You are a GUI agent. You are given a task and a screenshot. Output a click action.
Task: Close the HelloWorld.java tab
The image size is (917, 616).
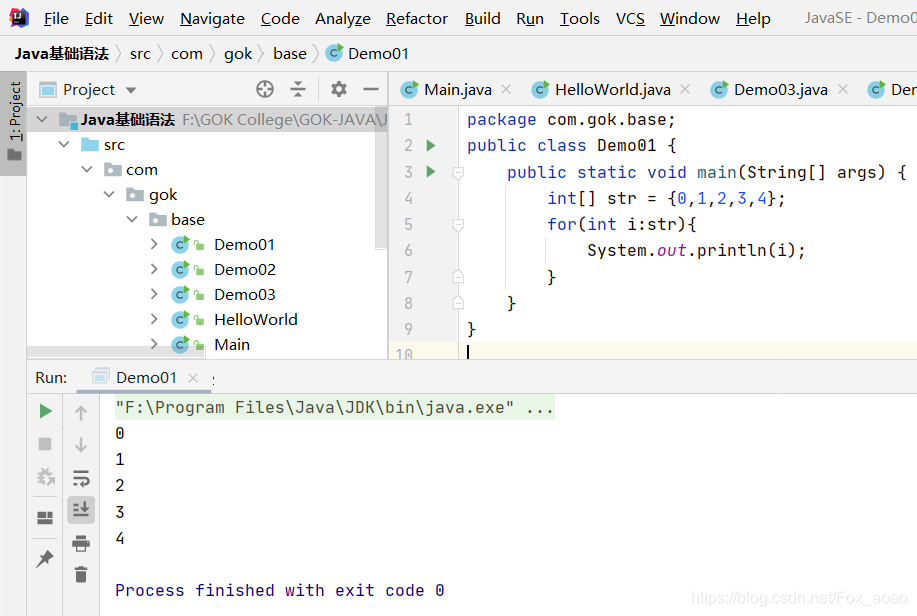point(685,90)
